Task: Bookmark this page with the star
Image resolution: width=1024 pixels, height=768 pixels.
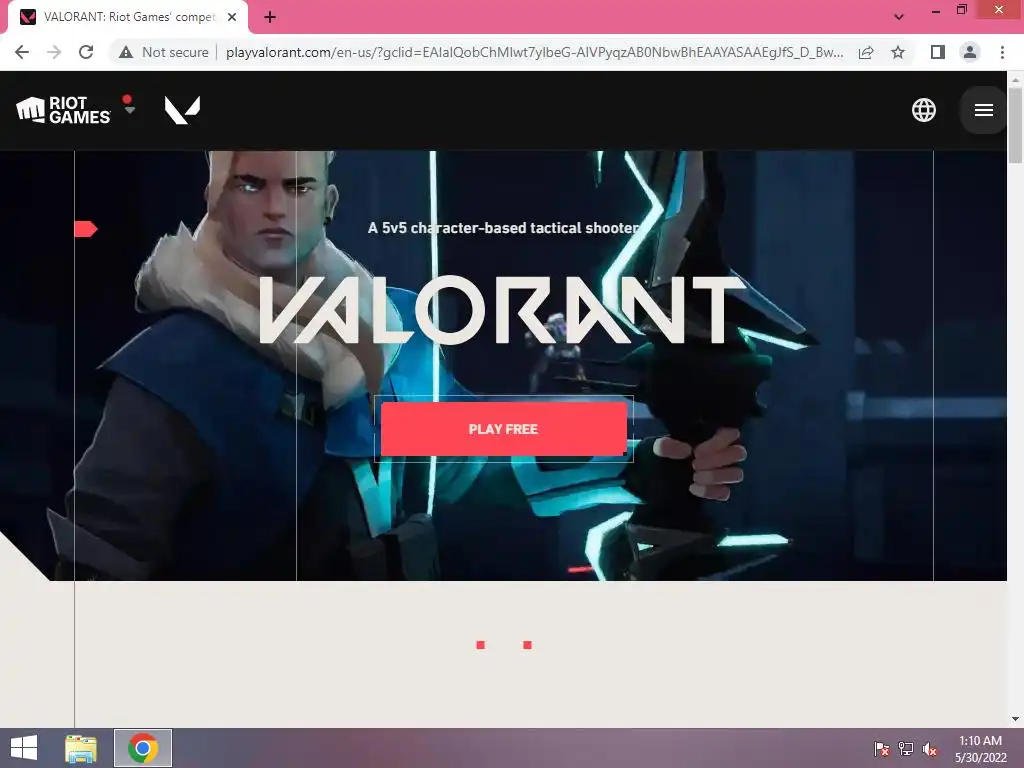Action: tap(898, 52)
